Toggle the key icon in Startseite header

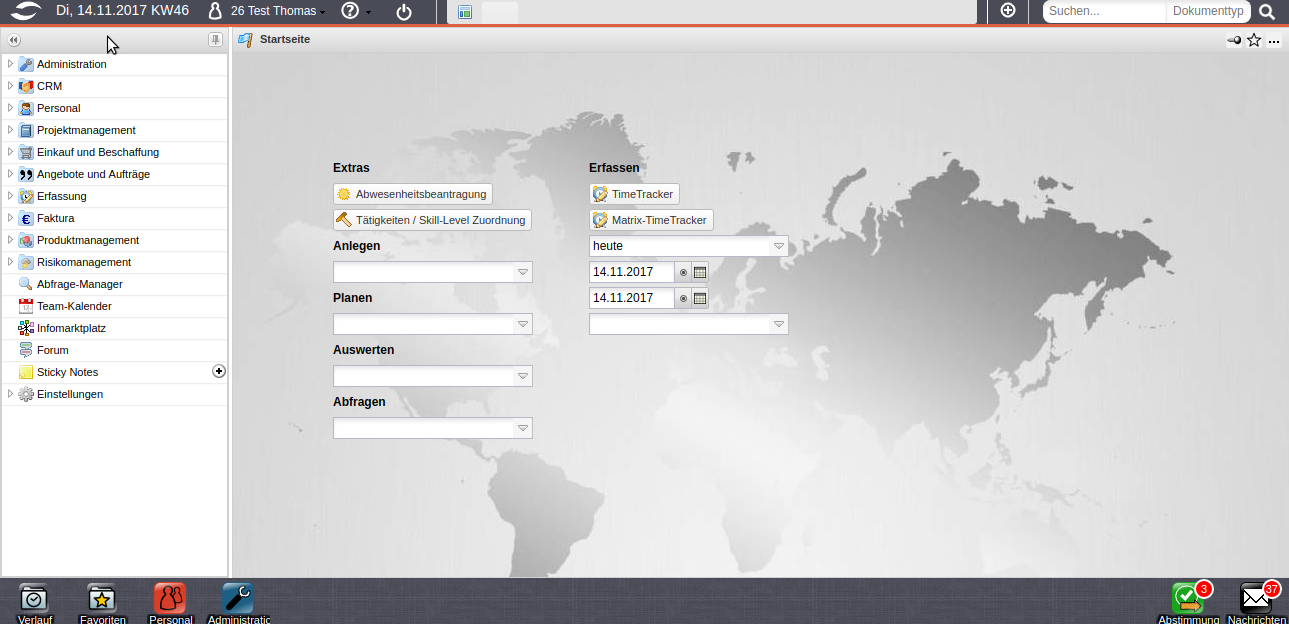coord(1234,41)
